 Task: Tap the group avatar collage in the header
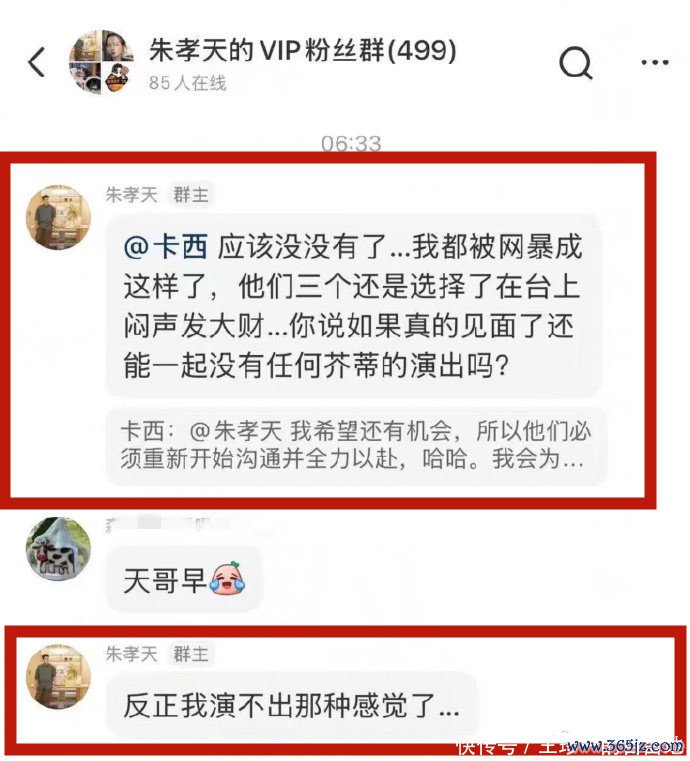point(101,62)
